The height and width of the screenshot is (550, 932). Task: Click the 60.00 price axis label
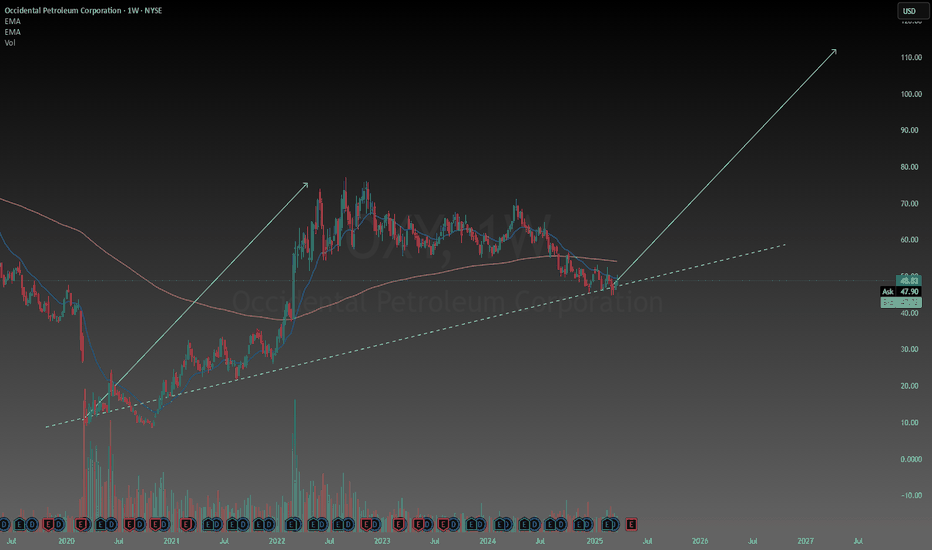909,240
